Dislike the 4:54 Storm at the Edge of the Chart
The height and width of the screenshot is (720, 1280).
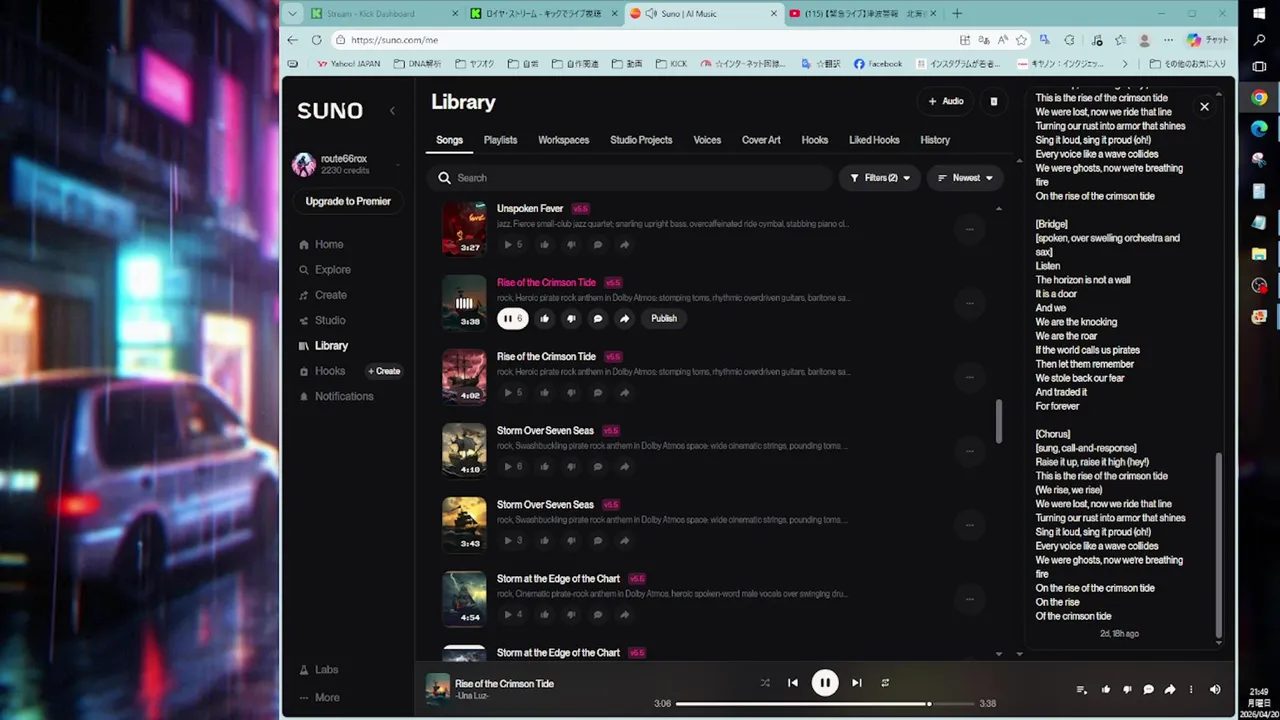(571, 615)
